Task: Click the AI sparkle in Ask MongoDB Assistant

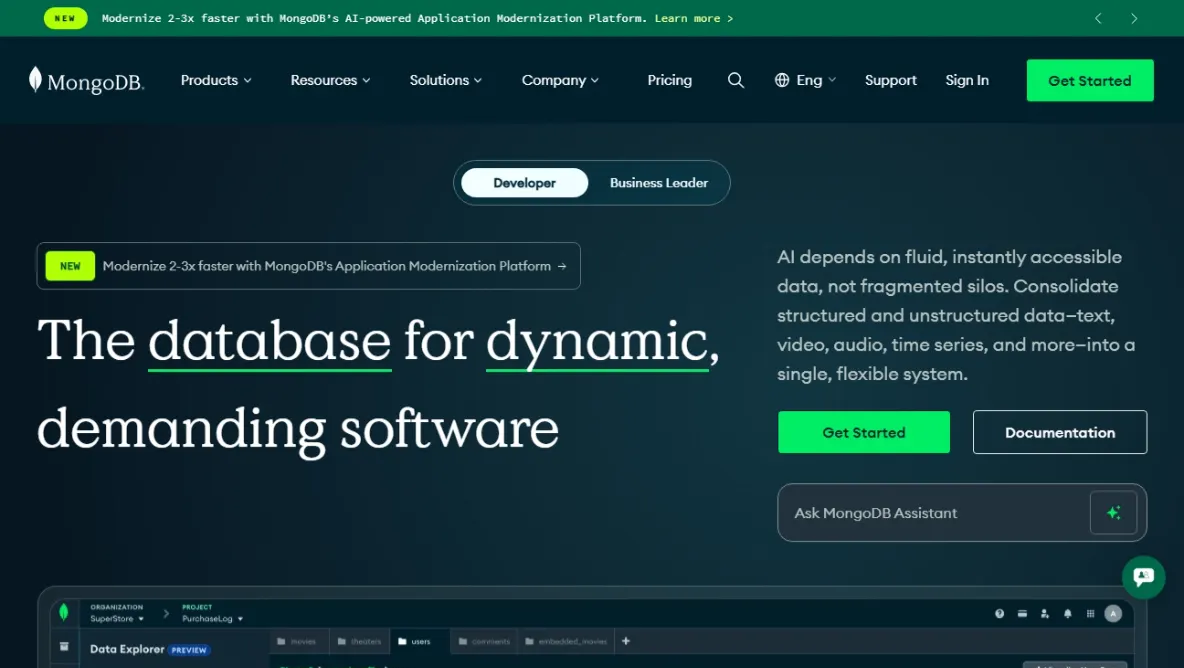Action: 1113,512
